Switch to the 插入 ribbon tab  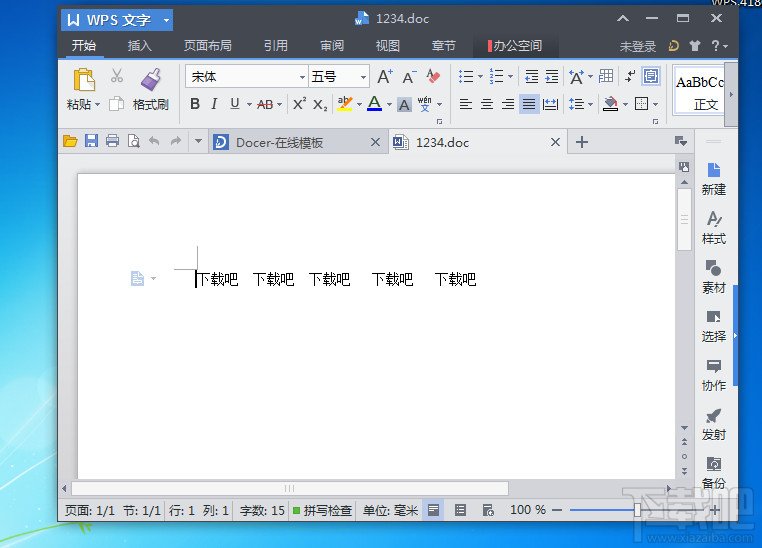(x=140, y=46)
